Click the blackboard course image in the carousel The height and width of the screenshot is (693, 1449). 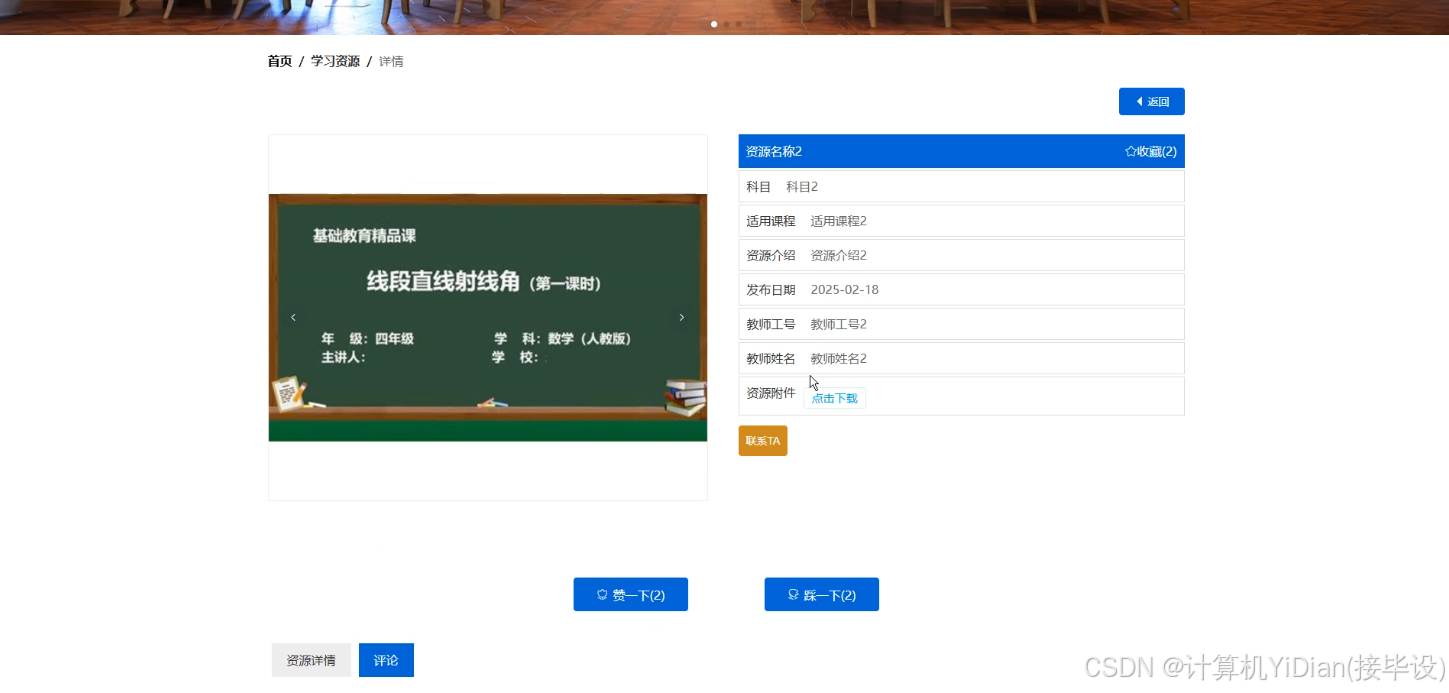coord(487,317)
